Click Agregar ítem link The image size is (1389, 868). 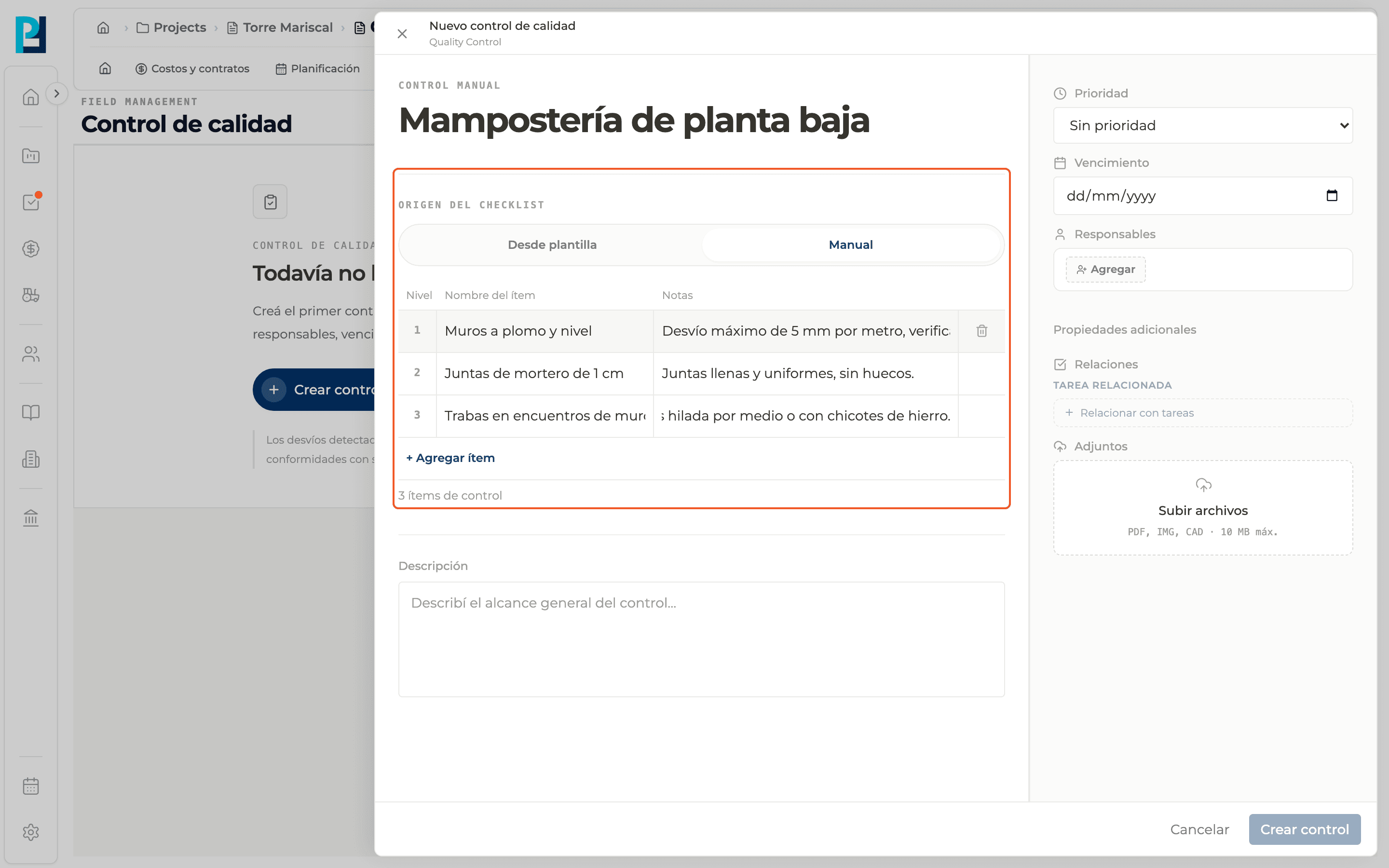click(x=450, y=458)
